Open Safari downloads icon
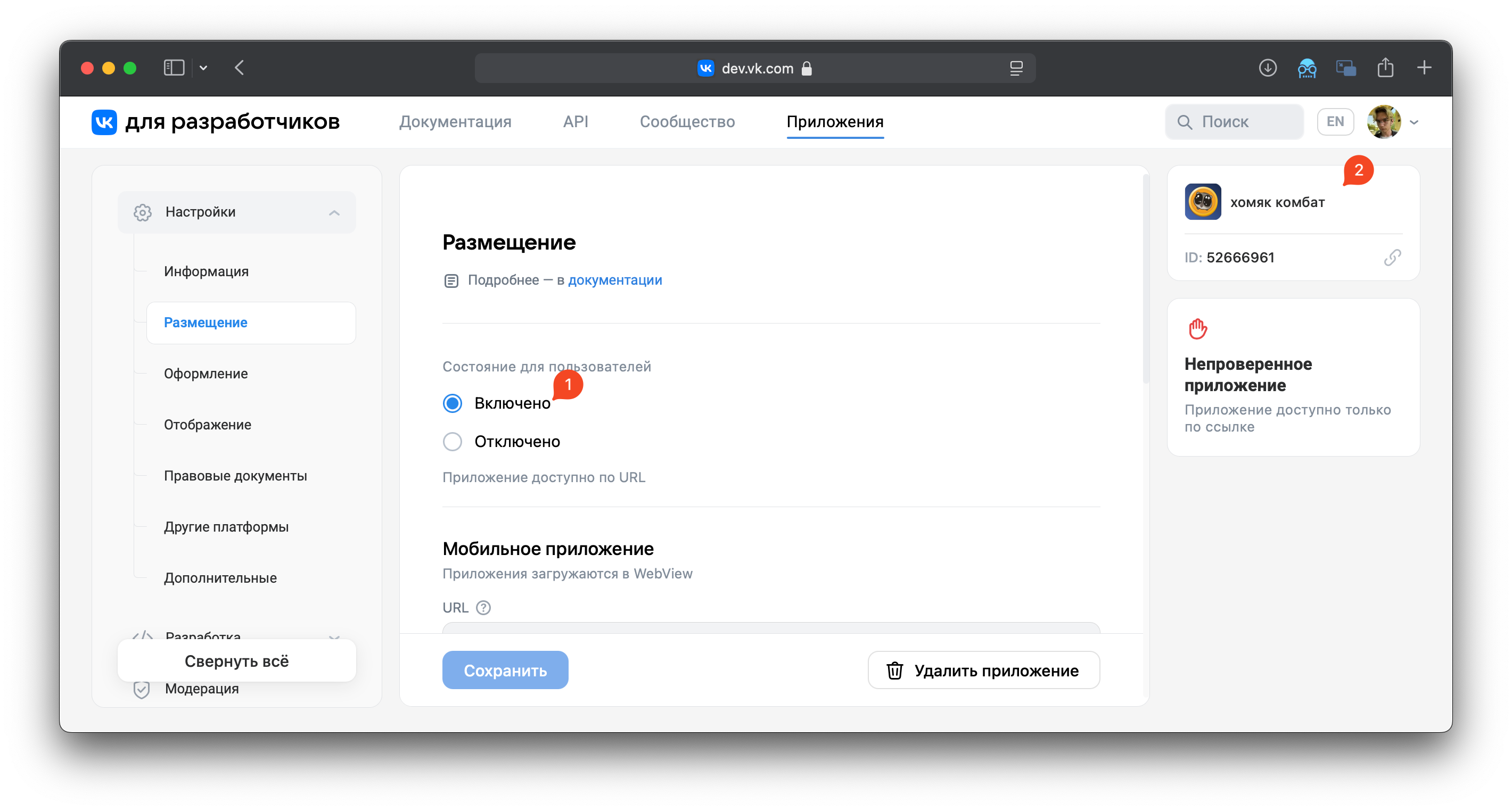The height and width of the screenshot is (811, 1512). (x=1267, y=68)
